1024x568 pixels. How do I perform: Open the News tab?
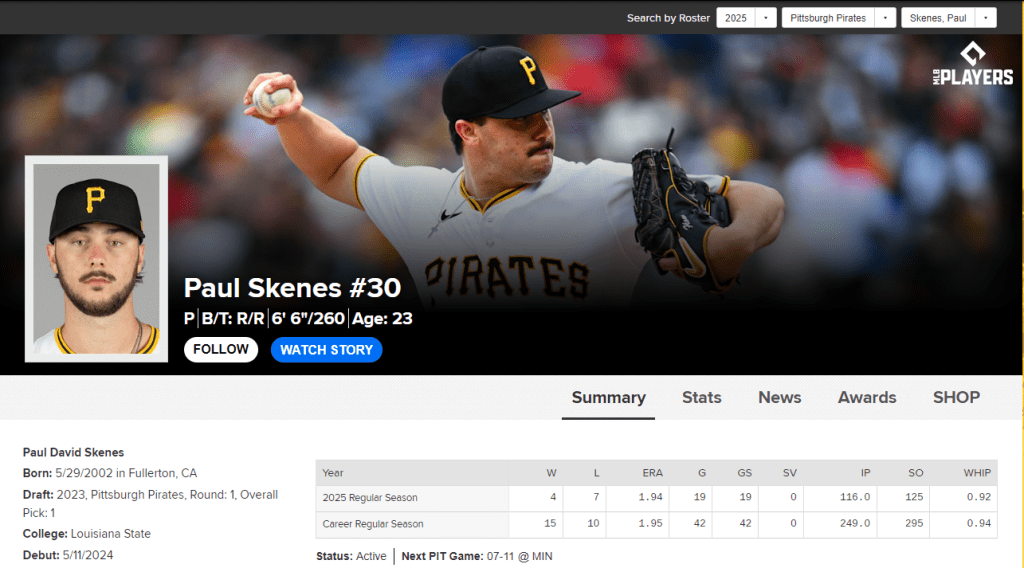point(779,397)
